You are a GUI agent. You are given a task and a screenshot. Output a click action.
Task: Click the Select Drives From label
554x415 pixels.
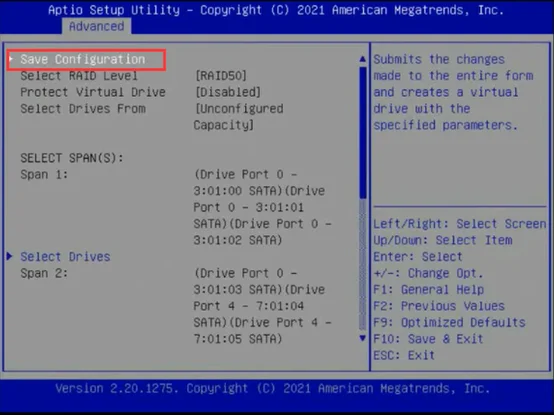click(x=83, y=109)
